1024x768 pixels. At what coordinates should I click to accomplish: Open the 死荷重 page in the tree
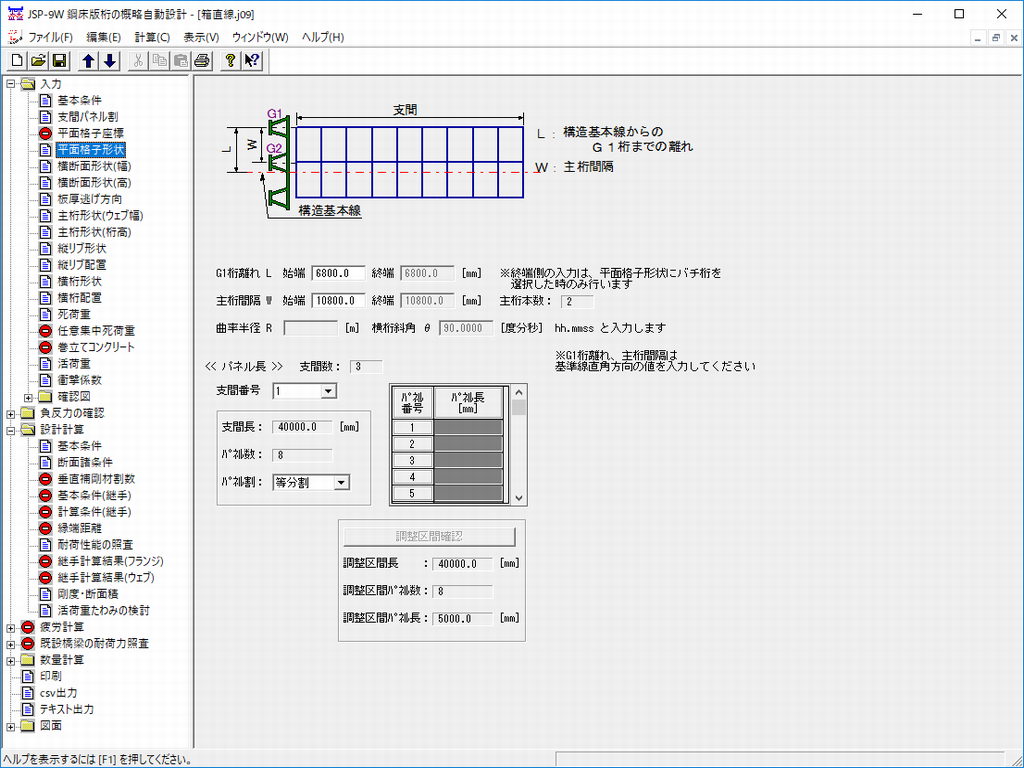[x=75, y=314]
